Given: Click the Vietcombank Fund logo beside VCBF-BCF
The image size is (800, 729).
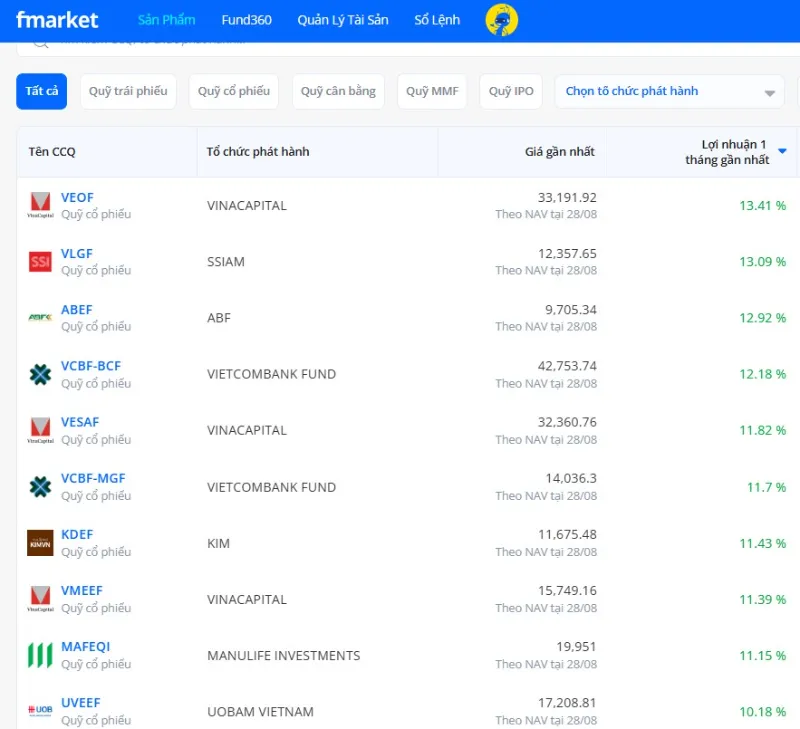Looking at the screenshot, I should 40,374.
